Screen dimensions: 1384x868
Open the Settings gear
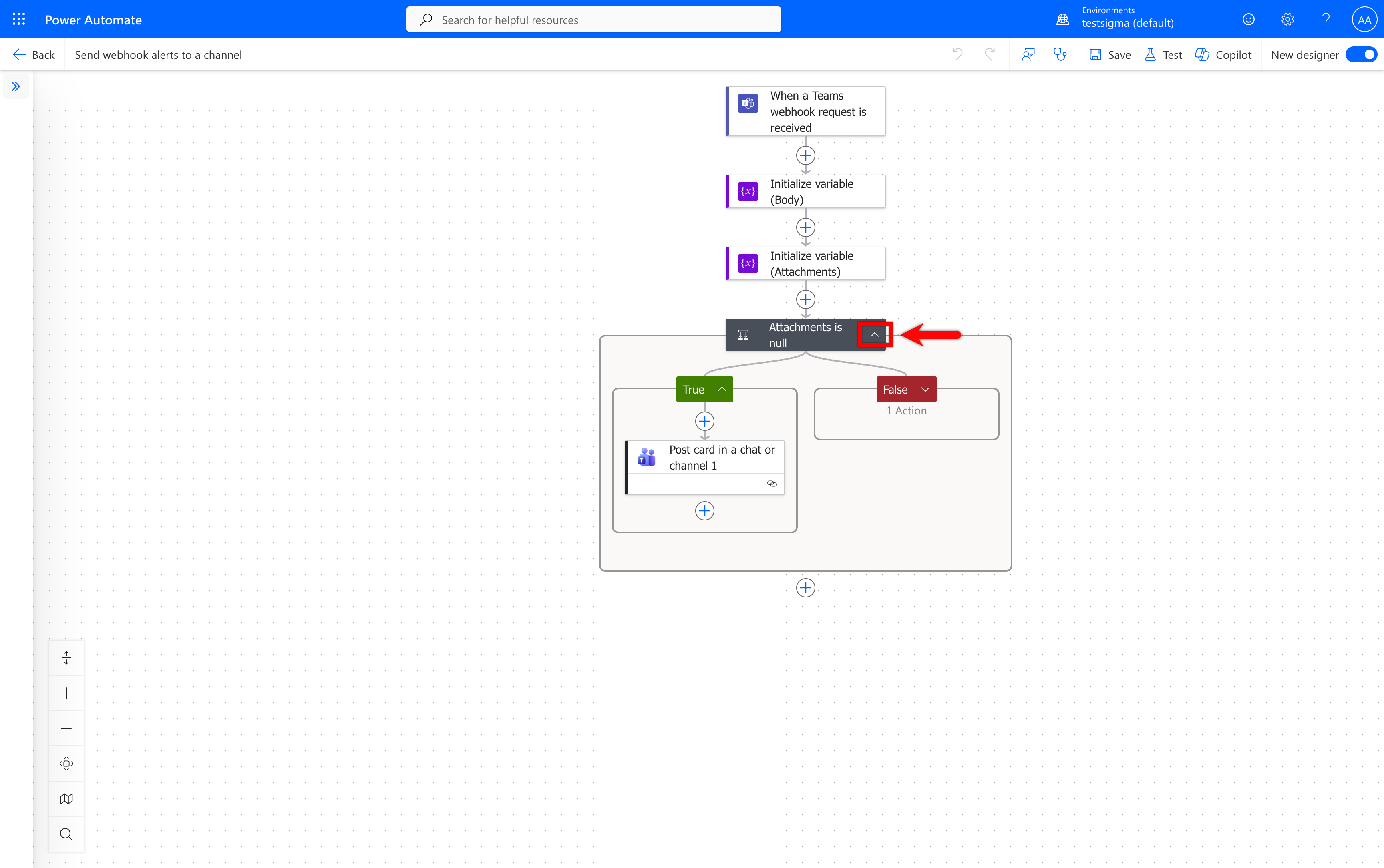[1287, 20]
